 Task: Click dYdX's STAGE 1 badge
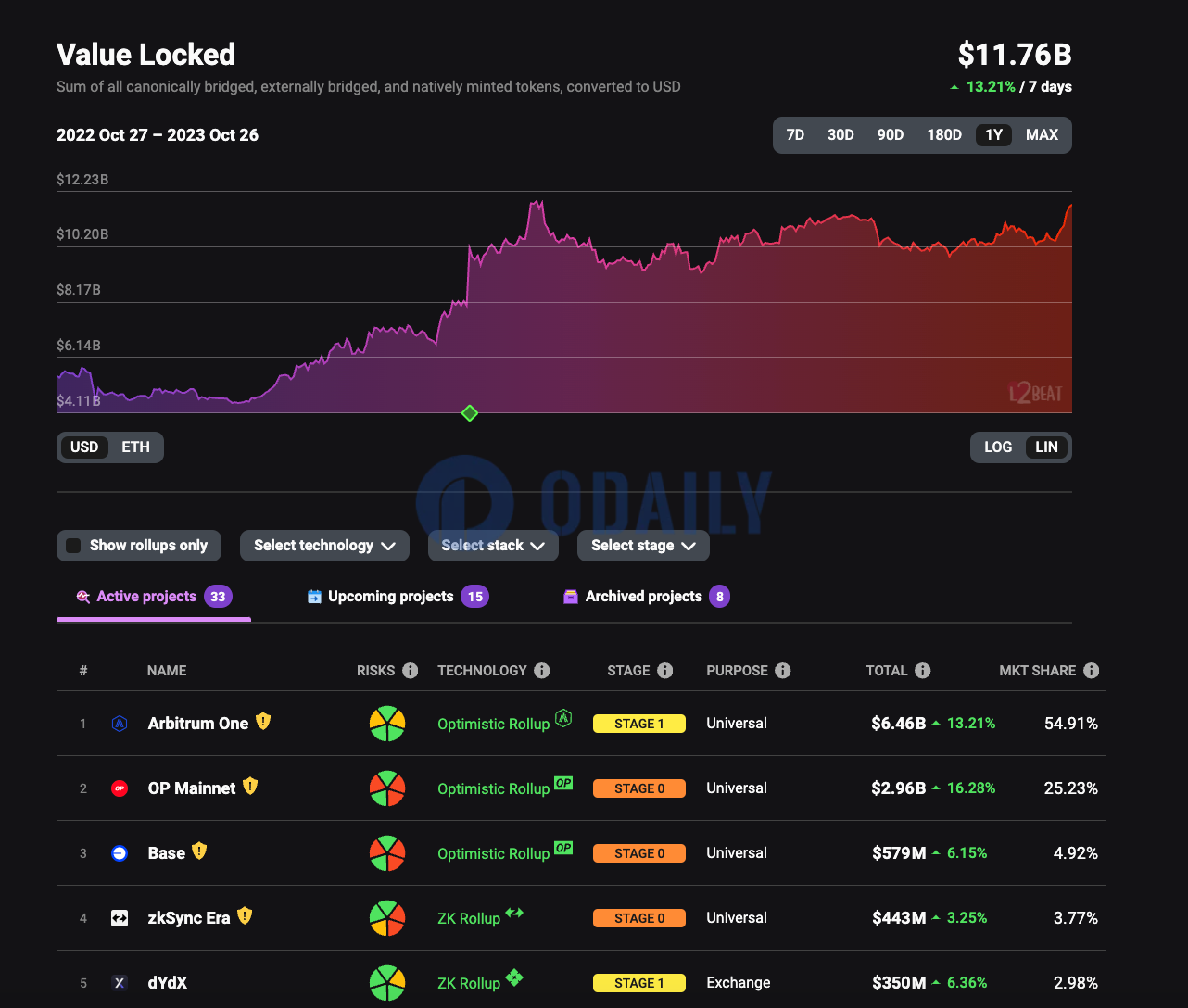click(x=639, y=983)
